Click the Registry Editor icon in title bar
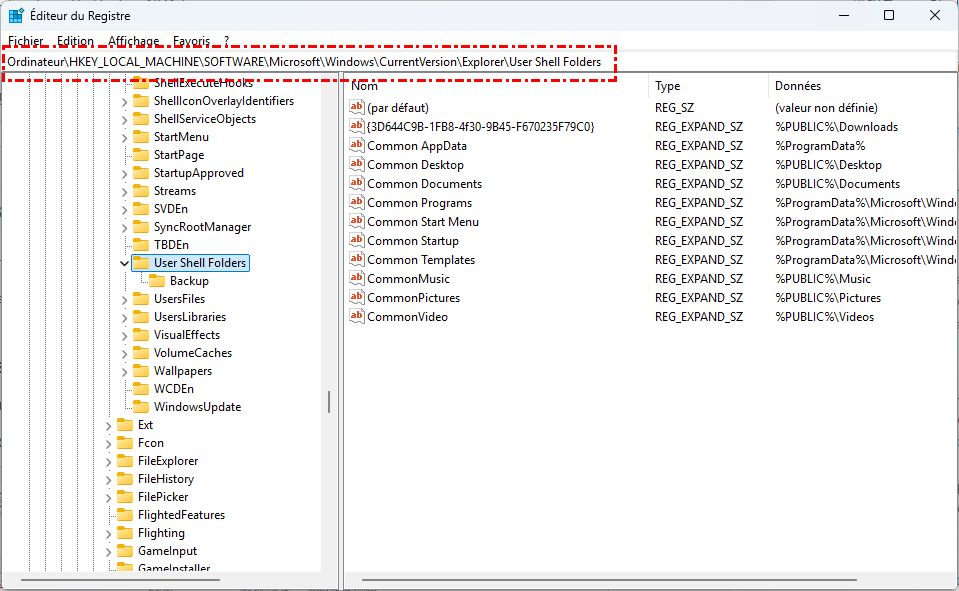 pos(17,15)
